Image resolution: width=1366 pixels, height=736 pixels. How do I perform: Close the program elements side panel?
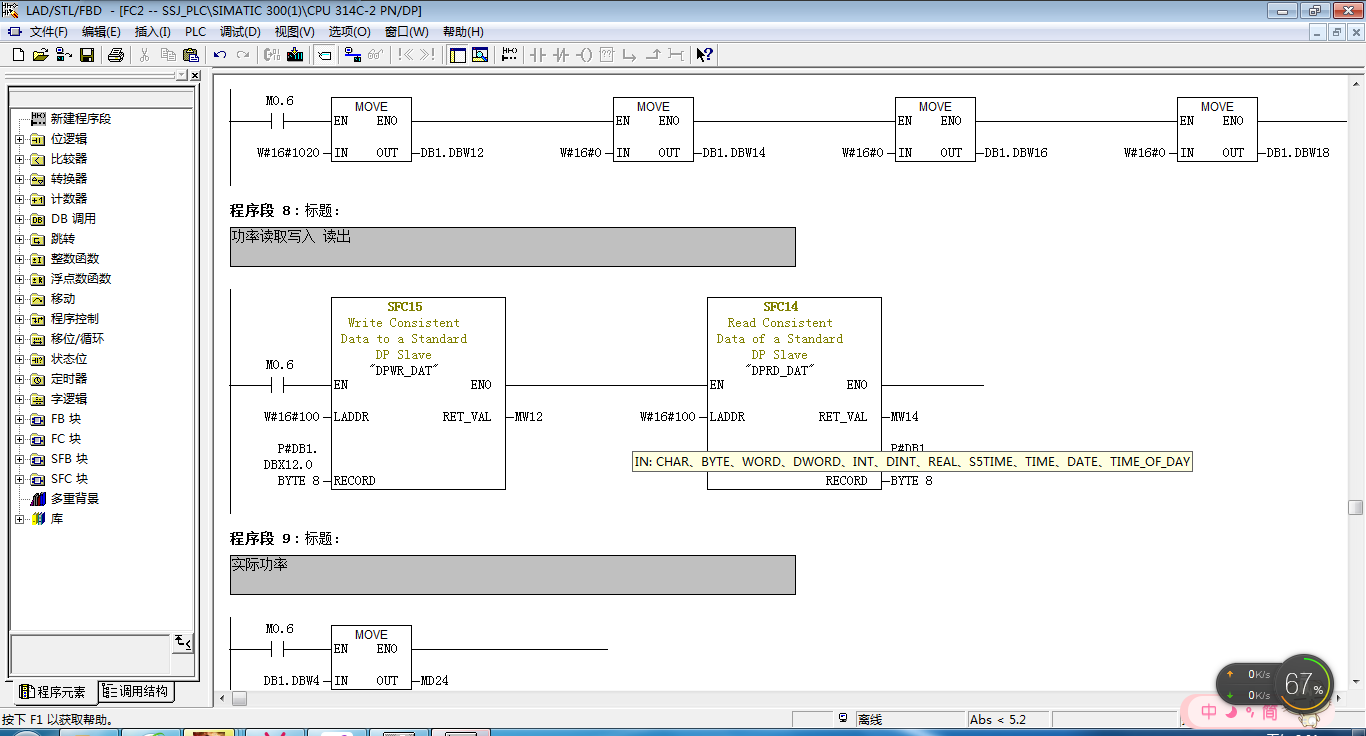(194, 76)
